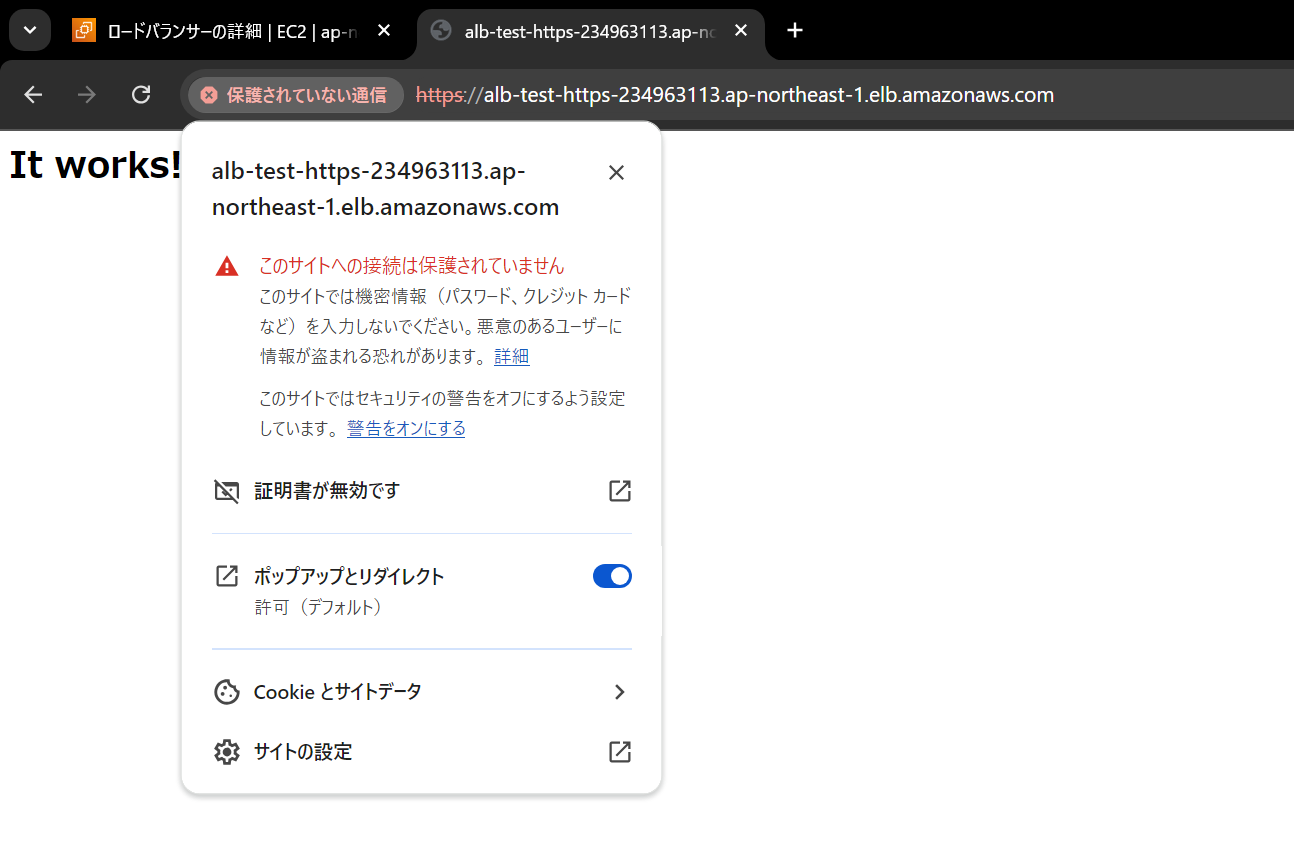The width and height of the screenshot is (1294, 854).
Task: Toggle ポップアップとリダイレクト switch
Action: pyautogui.click(x=612, y=576)
